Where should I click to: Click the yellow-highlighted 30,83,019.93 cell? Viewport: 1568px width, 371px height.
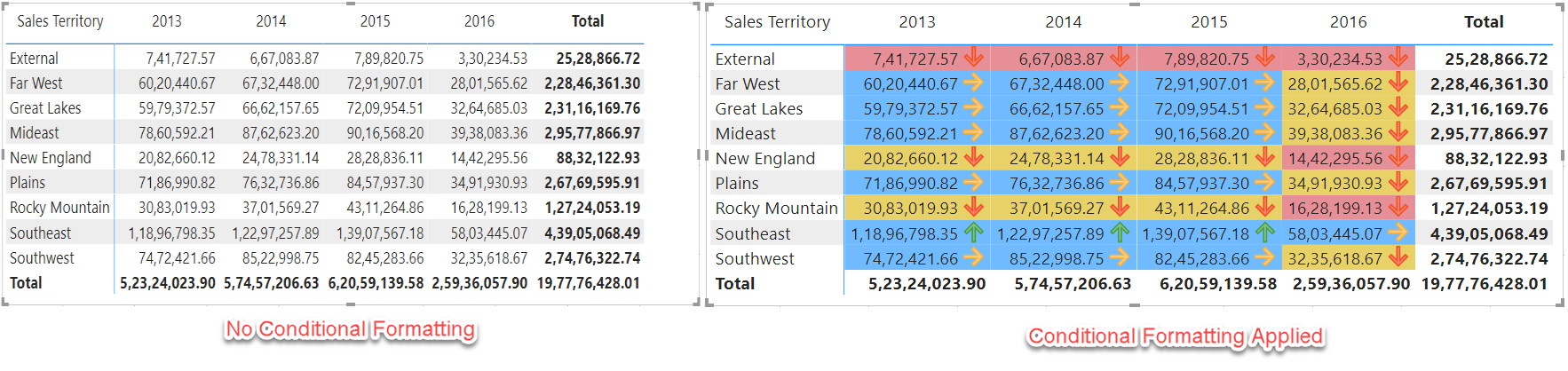[x=910, y=209]
